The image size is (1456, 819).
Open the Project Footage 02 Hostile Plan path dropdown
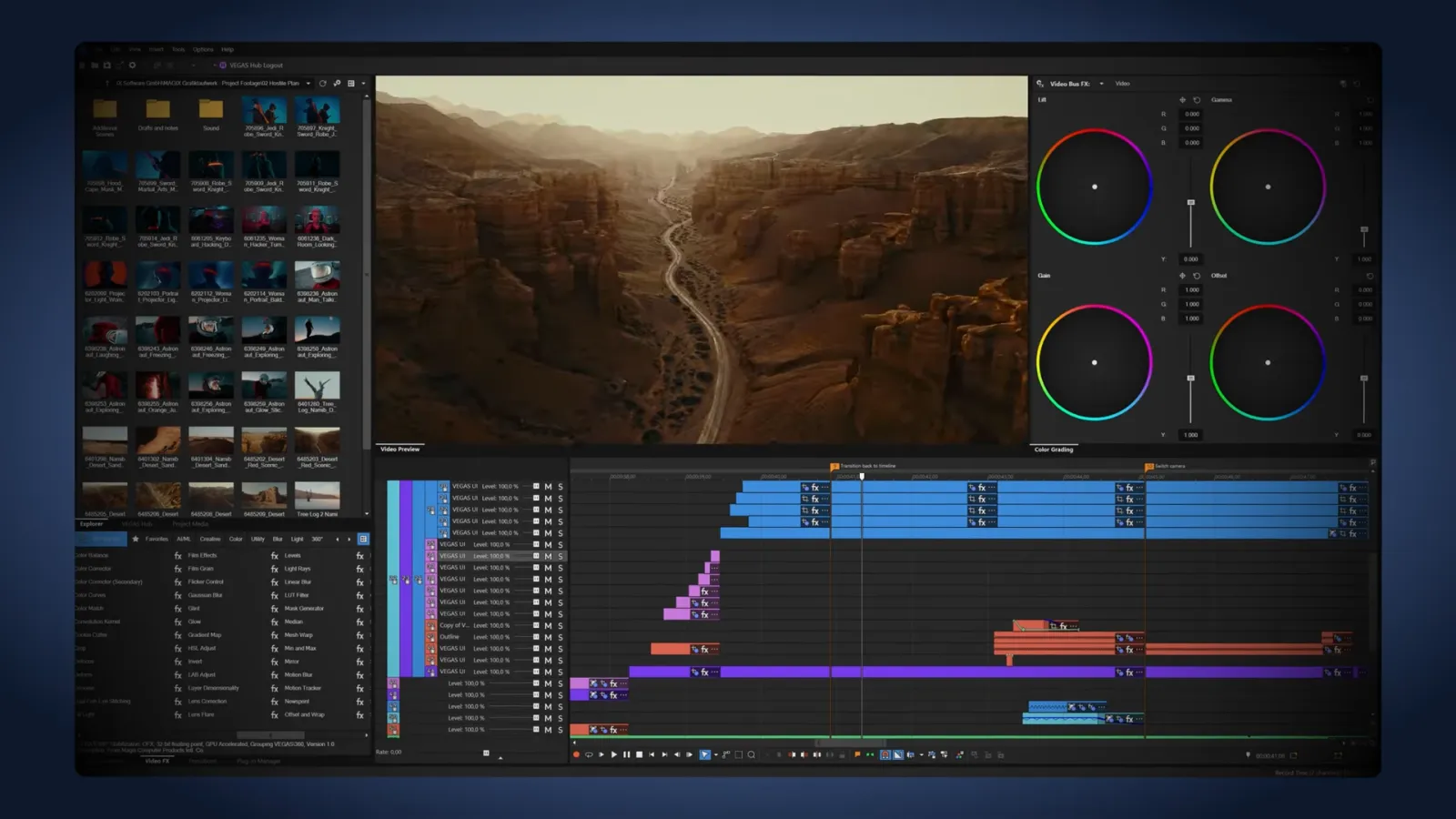tap(309, 83)
